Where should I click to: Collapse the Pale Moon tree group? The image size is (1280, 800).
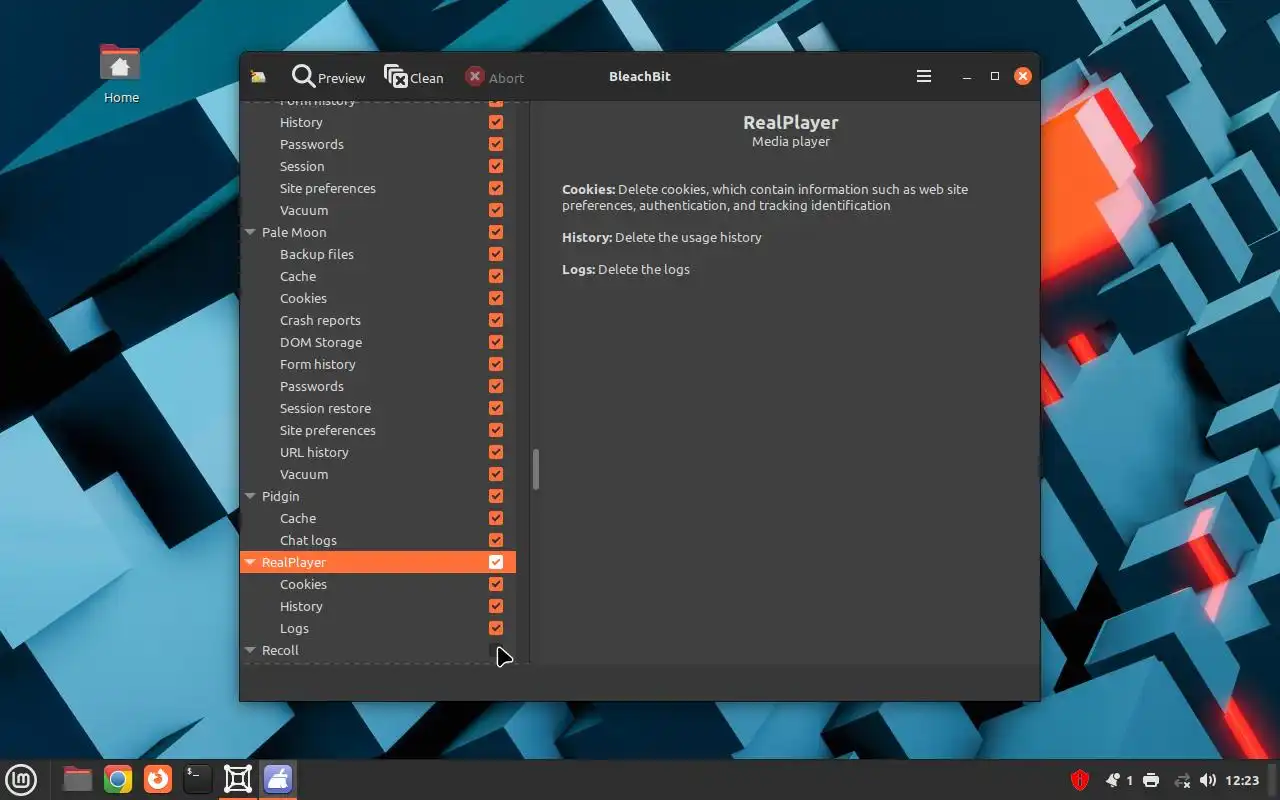click(251, 232)
